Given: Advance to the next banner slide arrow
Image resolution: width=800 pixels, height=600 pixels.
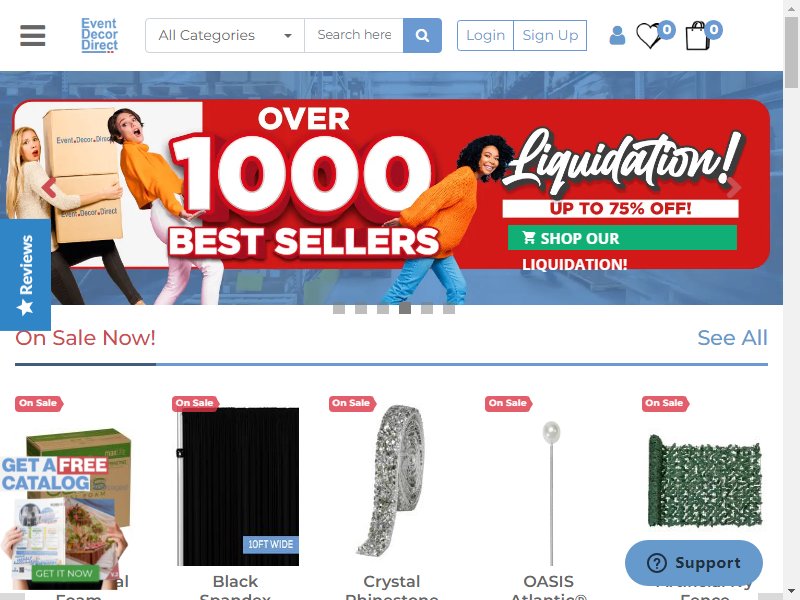Looking at the screenshot, I should pos(733,188).
